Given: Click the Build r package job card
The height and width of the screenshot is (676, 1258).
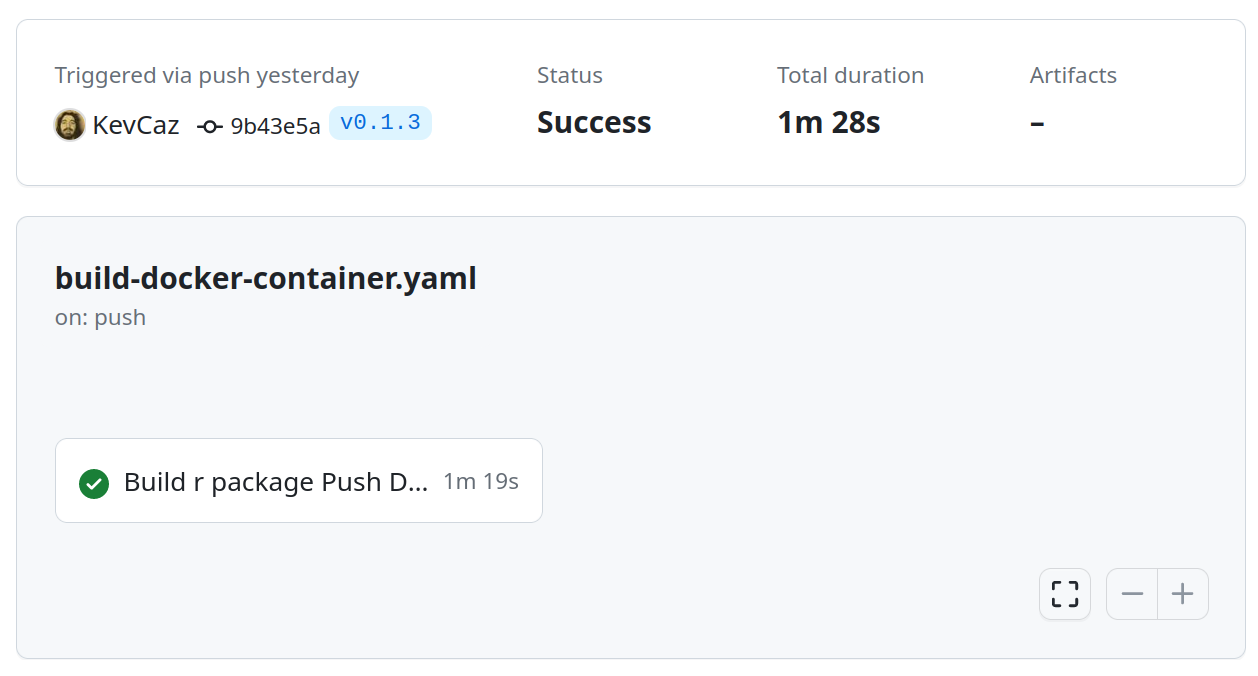Looking at the screenshot, I should [x=298, y=481].
